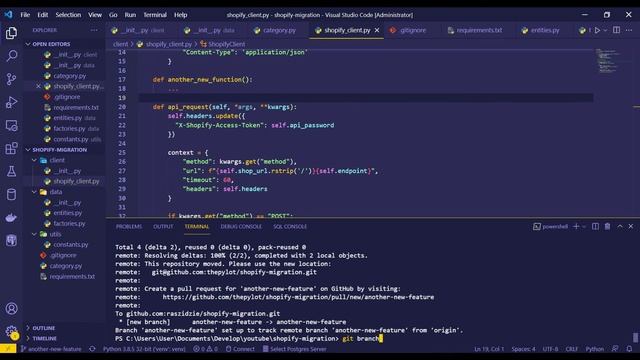This screenshot has width=640, height=360.
Task: Change CRLF line ending in status bar
Action: click(x=571, y=349)
